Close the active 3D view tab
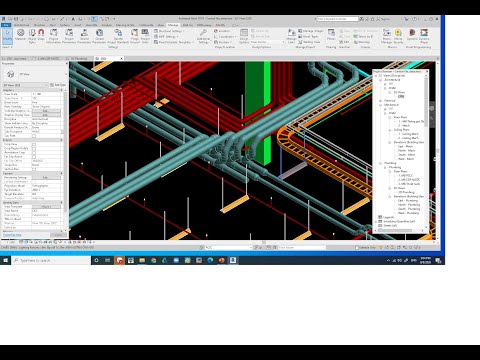The height and width of the screenshot is (360, 480). click(x=121, y=58)
